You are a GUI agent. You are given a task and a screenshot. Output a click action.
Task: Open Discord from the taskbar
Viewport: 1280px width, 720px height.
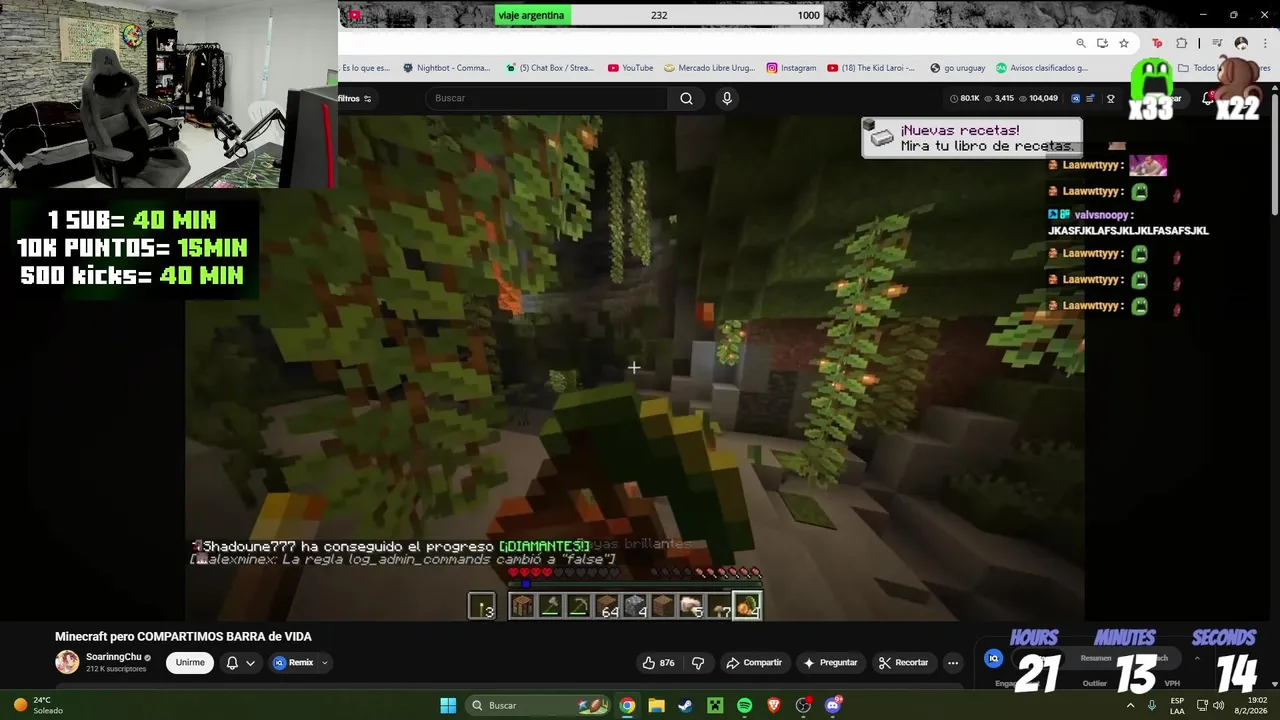click(833, 705)
